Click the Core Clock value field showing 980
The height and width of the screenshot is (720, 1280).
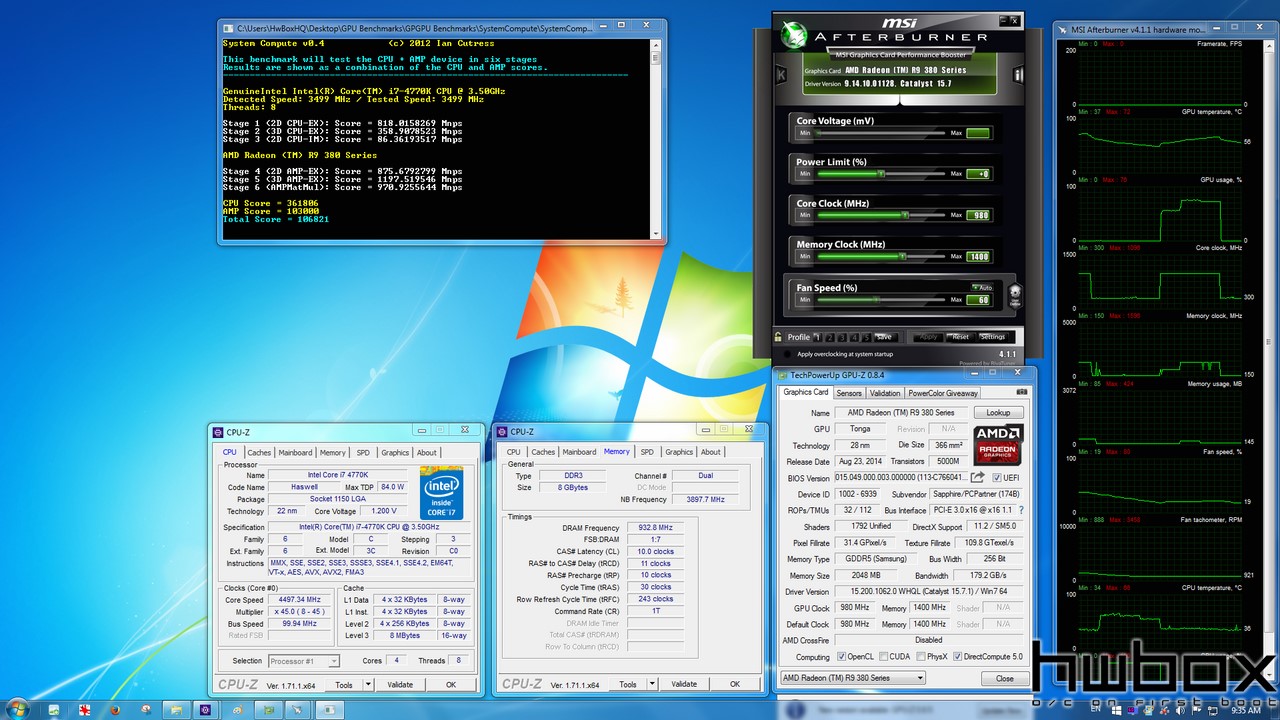(978, 215)
